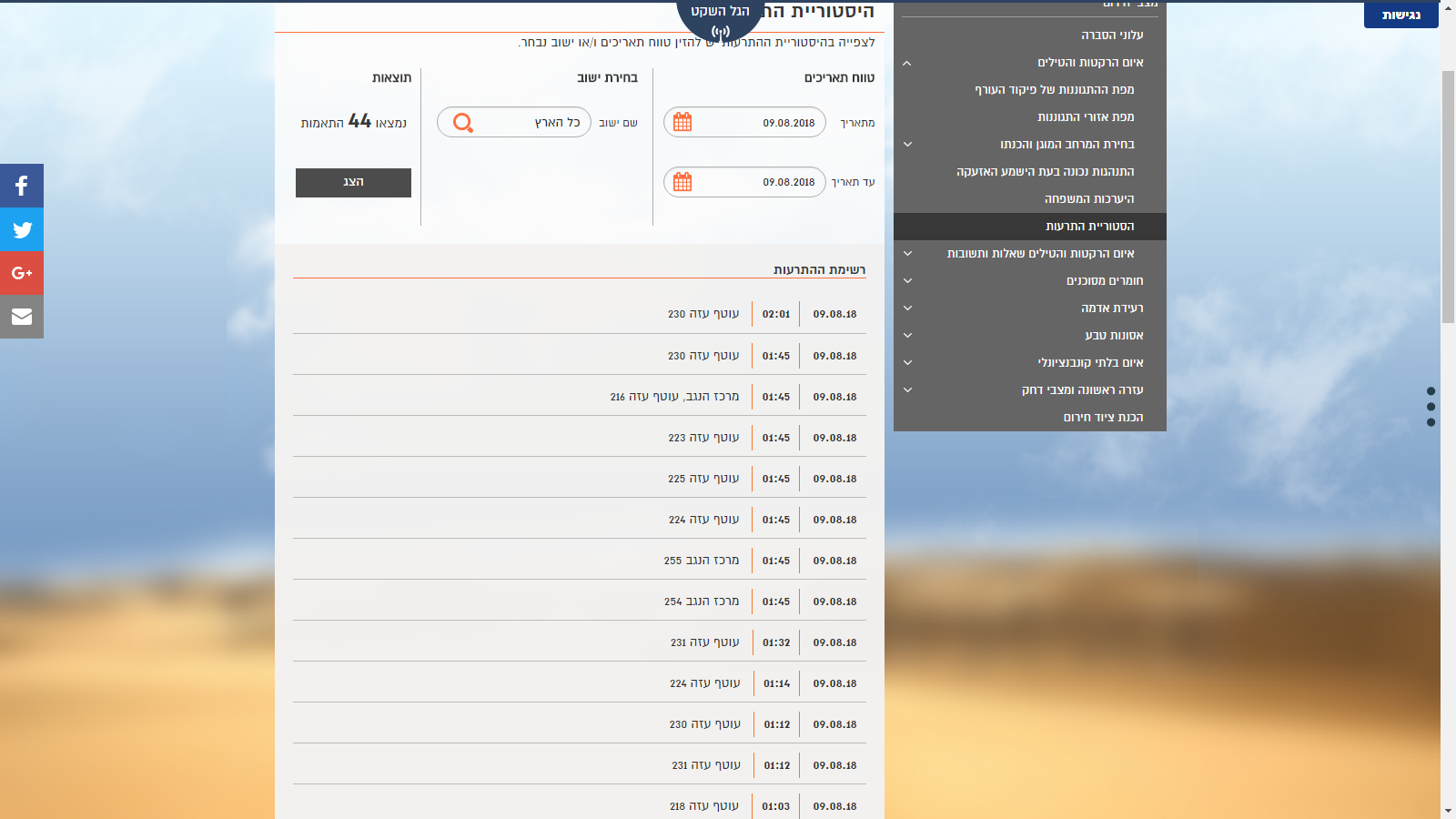This screenshot has width=1456, height=819.
Task: Open 'הכנת ציוד חירום' menu item
Action: pyautogui.click(x=1103, y=418)
